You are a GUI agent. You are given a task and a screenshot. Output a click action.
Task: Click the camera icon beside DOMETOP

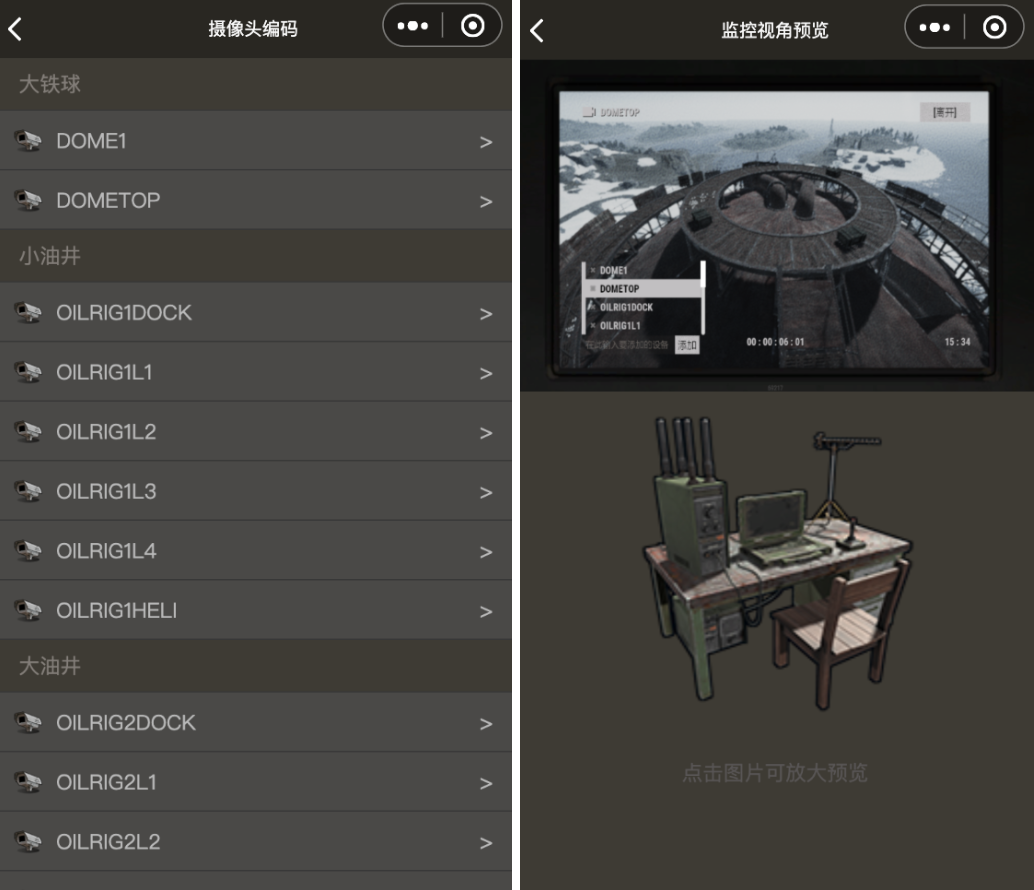coord(28,200)
